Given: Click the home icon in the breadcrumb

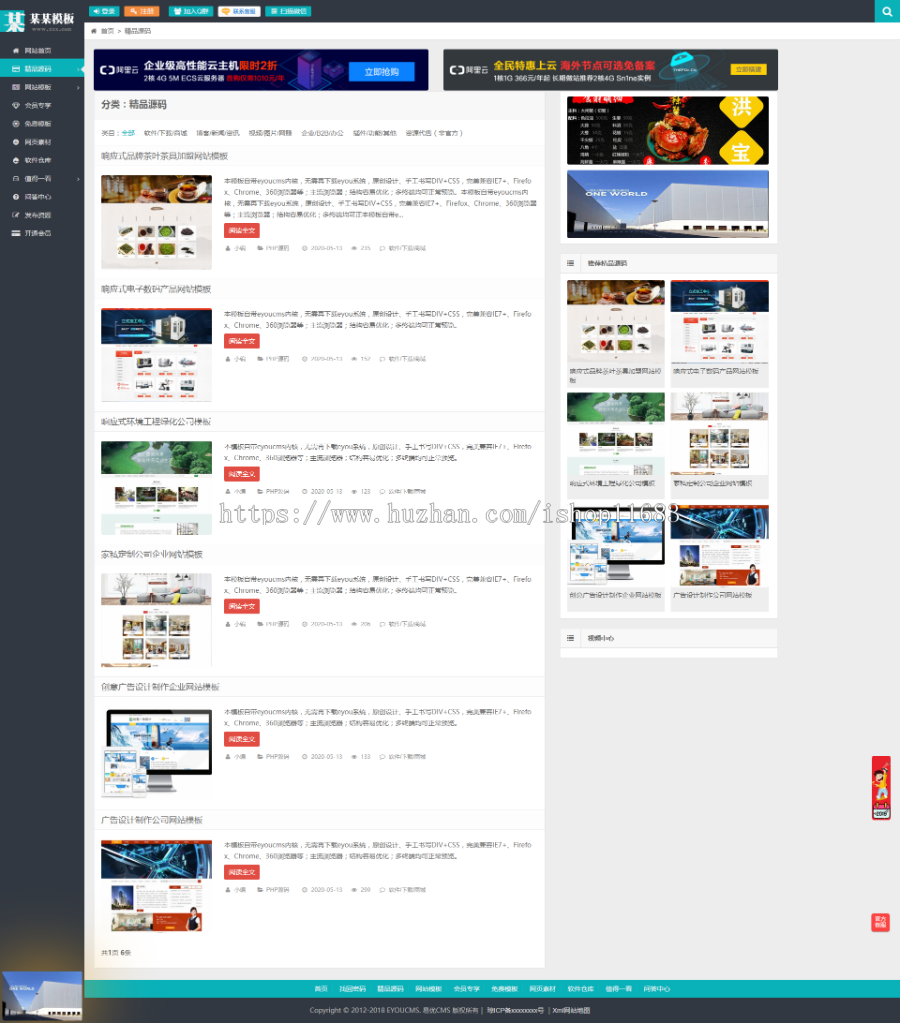Looking at the screenshot, I should click(x=94, y=31).
